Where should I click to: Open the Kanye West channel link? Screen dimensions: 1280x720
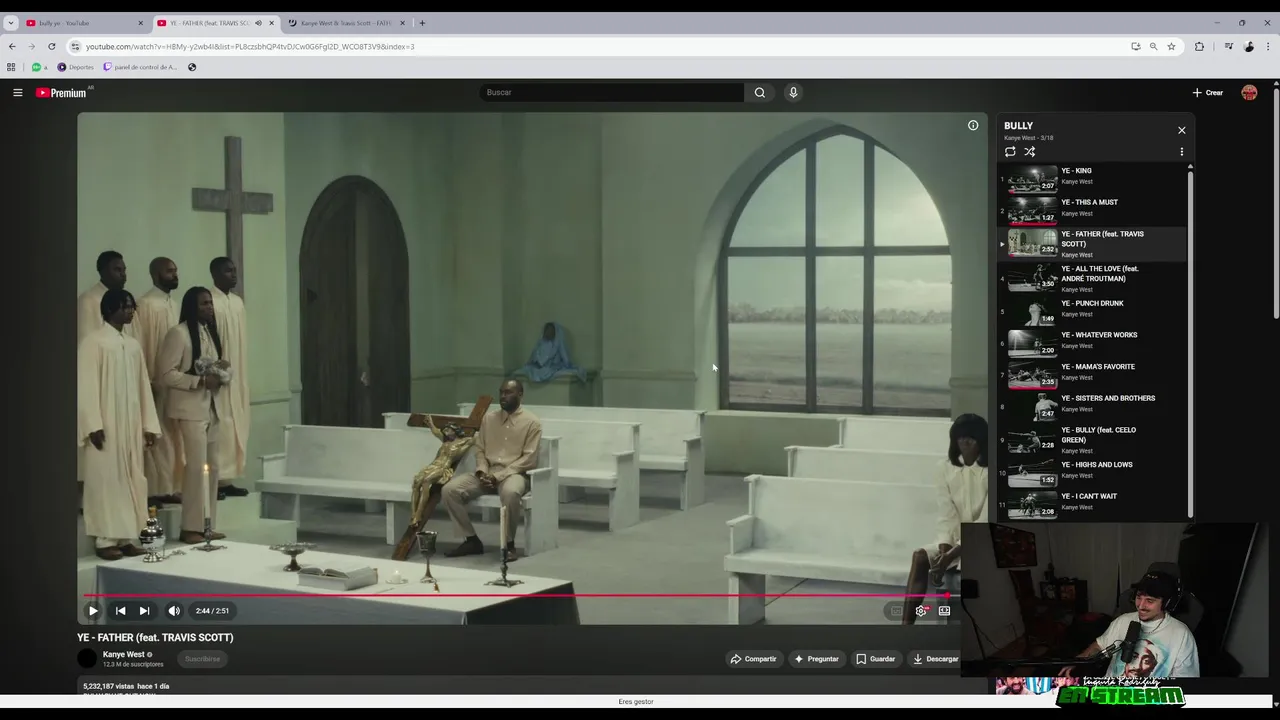(x=124, y=655)
